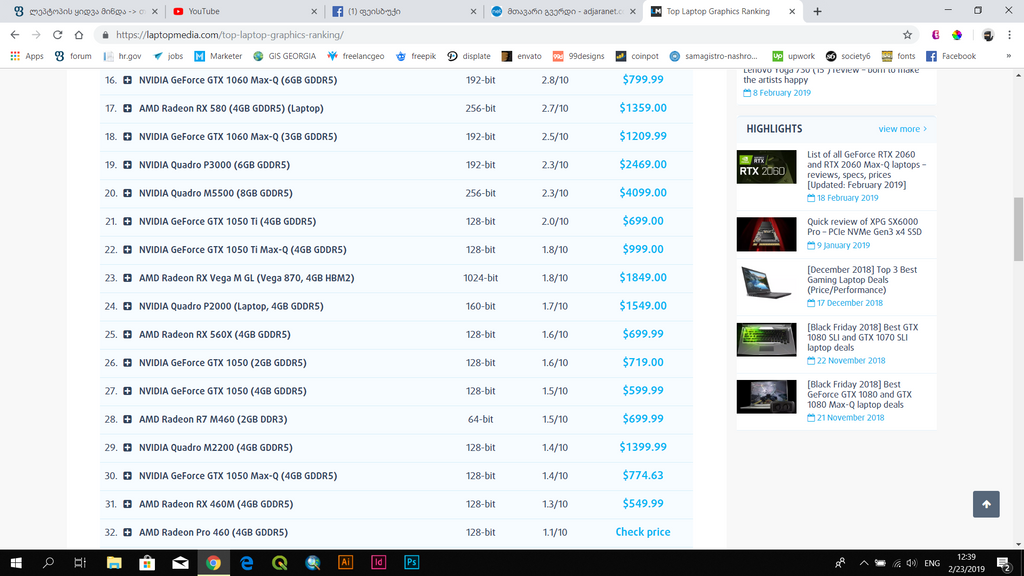
Task: Expand NVIDIA Quadro P3000 row
Action: point(127,165)
